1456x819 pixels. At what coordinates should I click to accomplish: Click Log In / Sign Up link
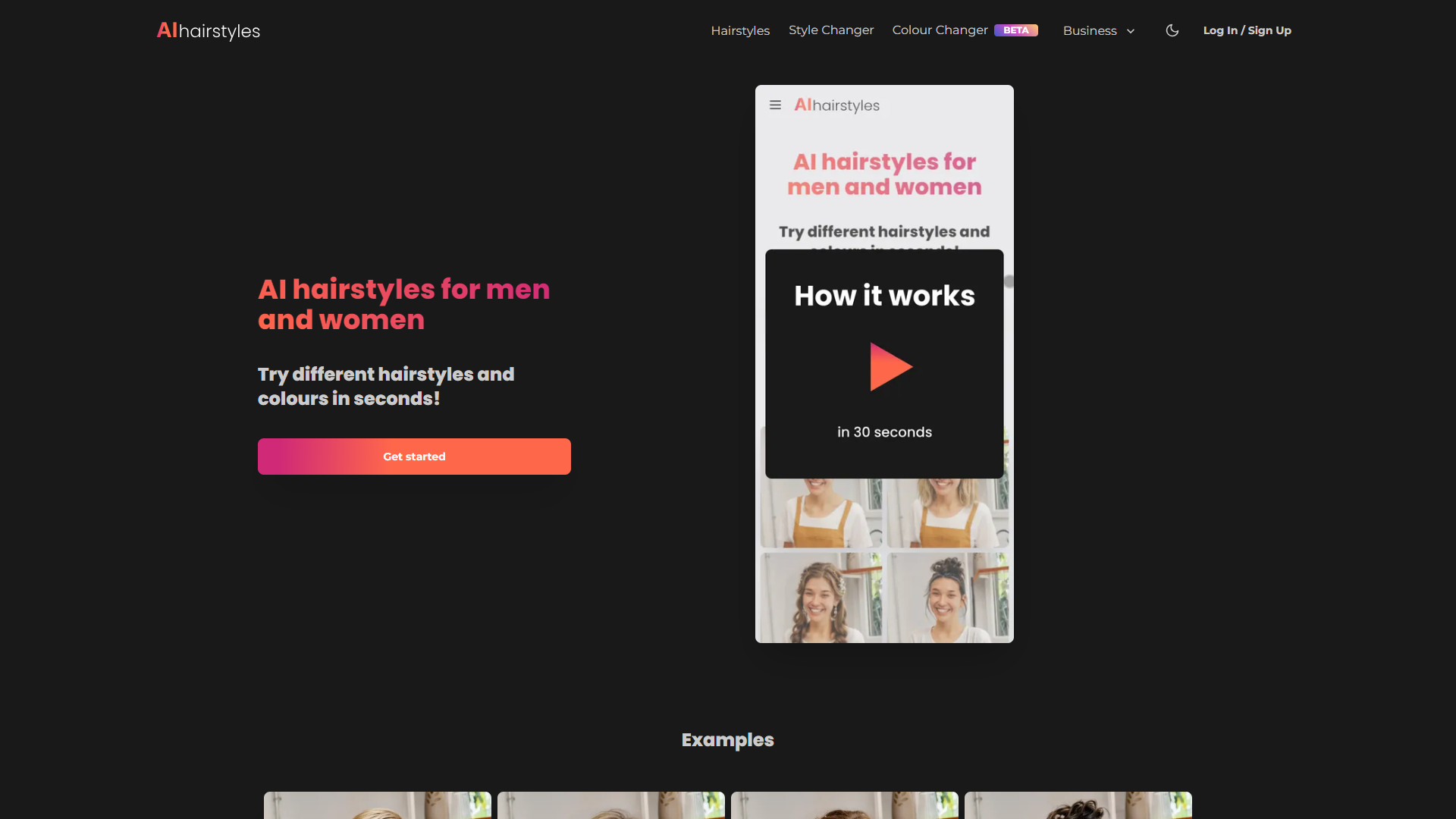1247,30
